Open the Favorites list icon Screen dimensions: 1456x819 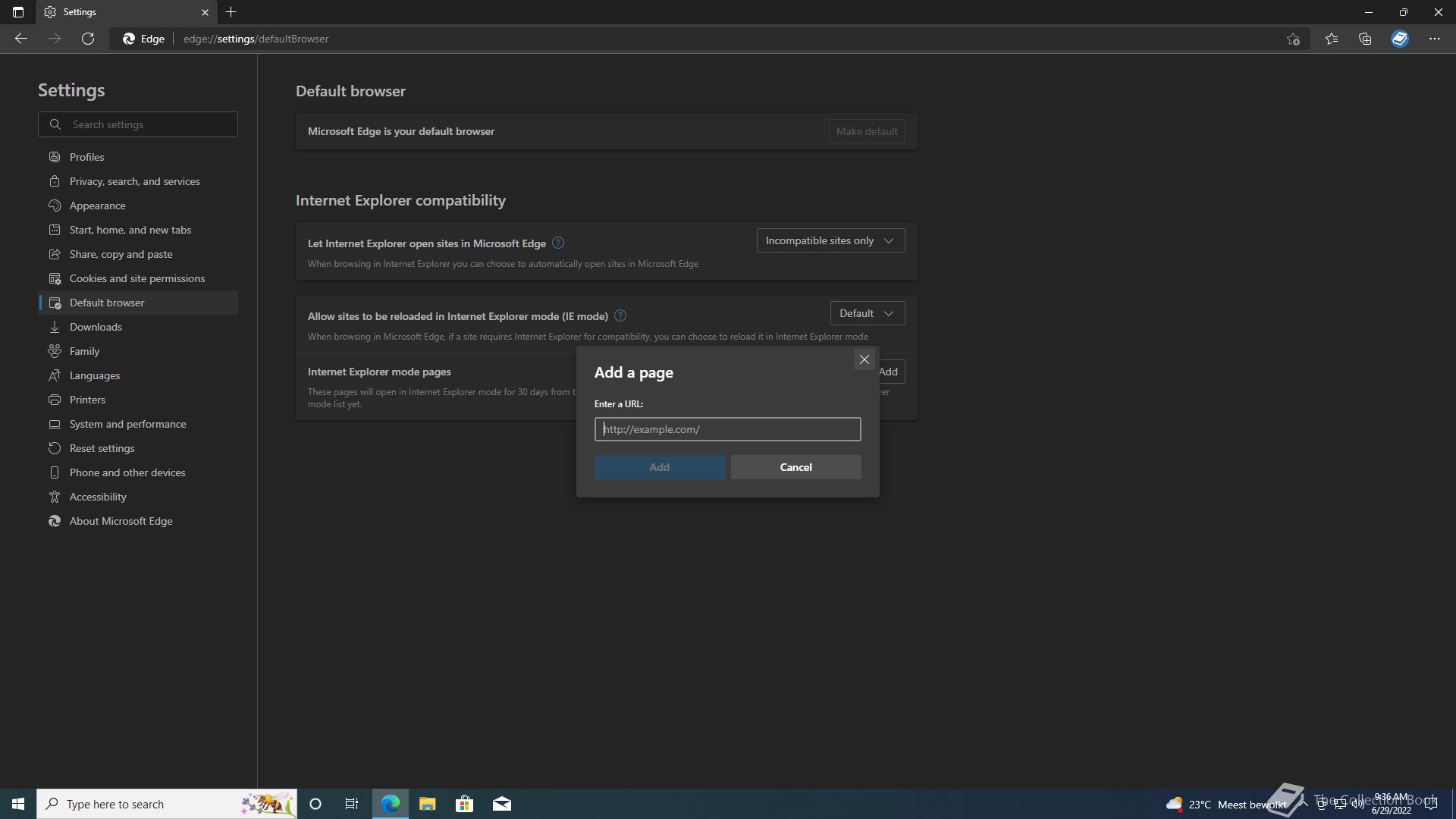coord(1332,39)
